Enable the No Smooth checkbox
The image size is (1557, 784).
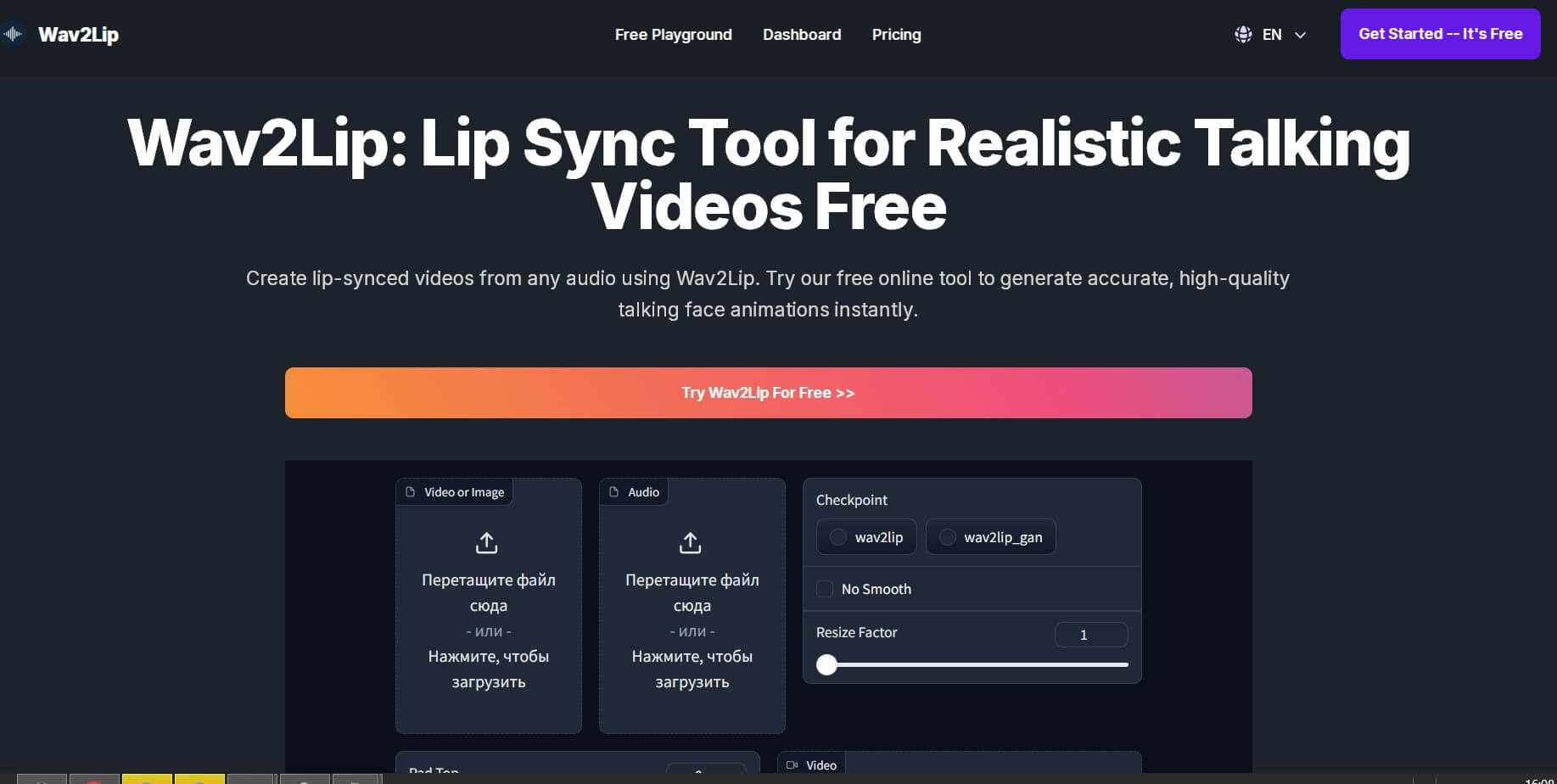click(825, 589)
